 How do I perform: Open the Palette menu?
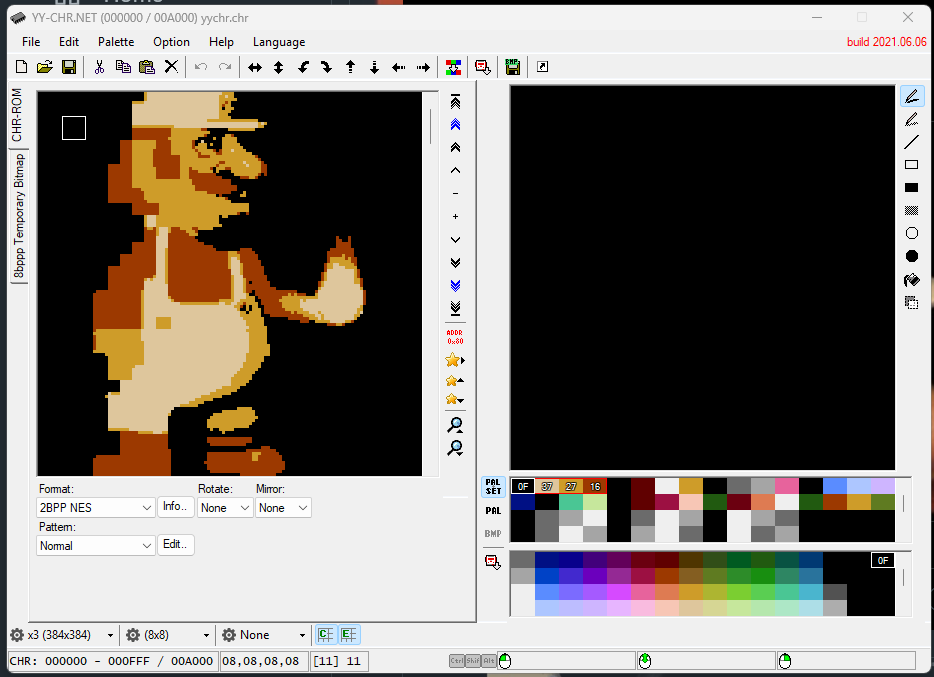[x=116, y=42]
